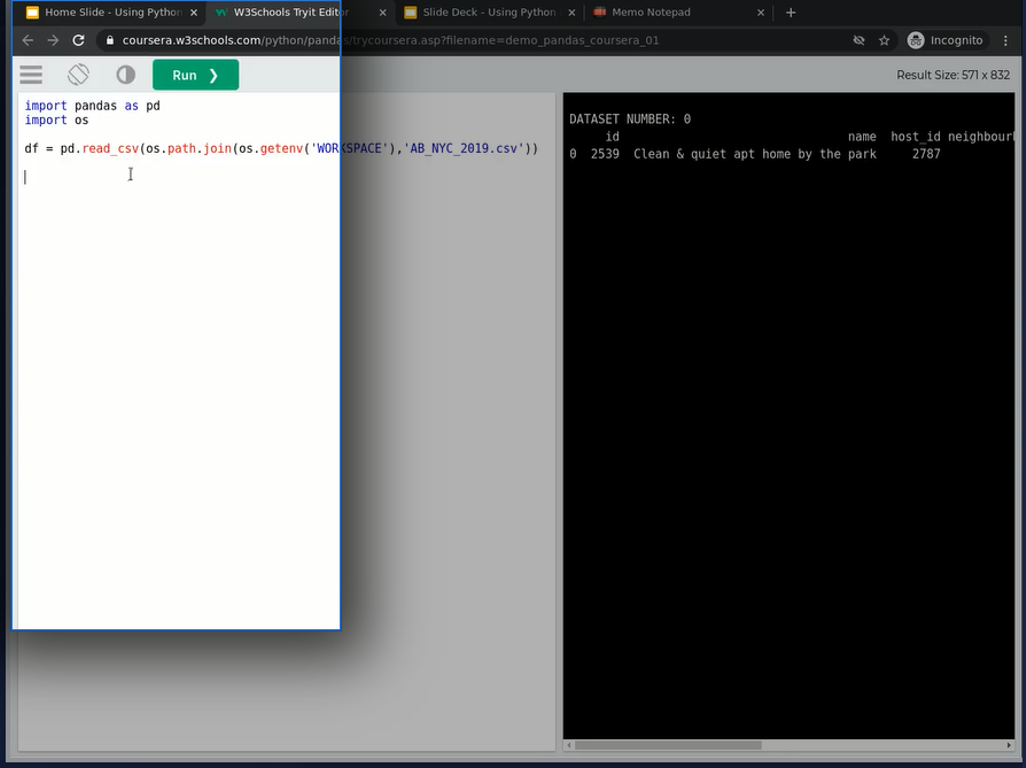
Task: Click the 'getenv' call in the code
Action: click(281, 148)
